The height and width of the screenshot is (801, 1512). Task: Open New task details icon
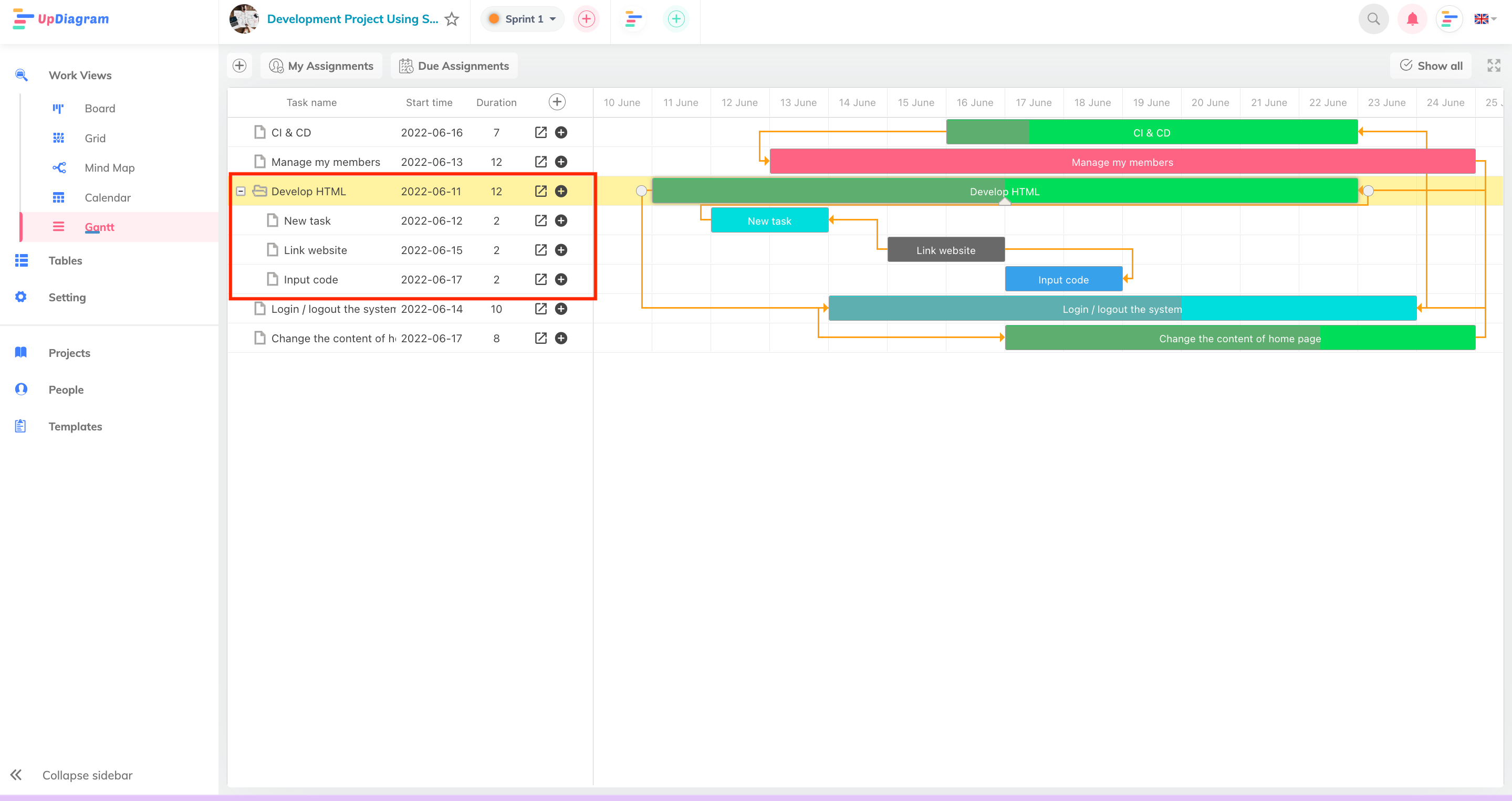click(x=540, y=220)
